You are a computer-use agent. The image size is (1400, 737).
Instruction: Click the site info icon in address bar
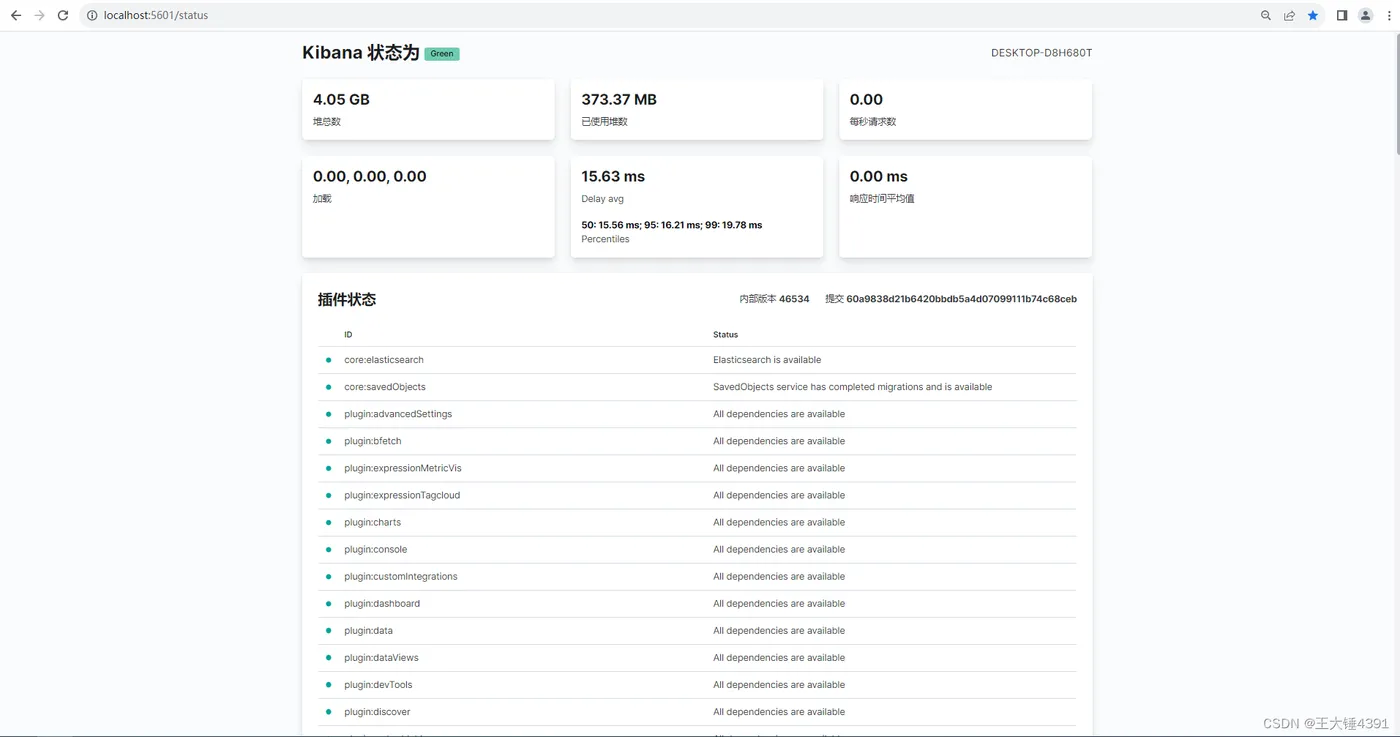(91, 15)
